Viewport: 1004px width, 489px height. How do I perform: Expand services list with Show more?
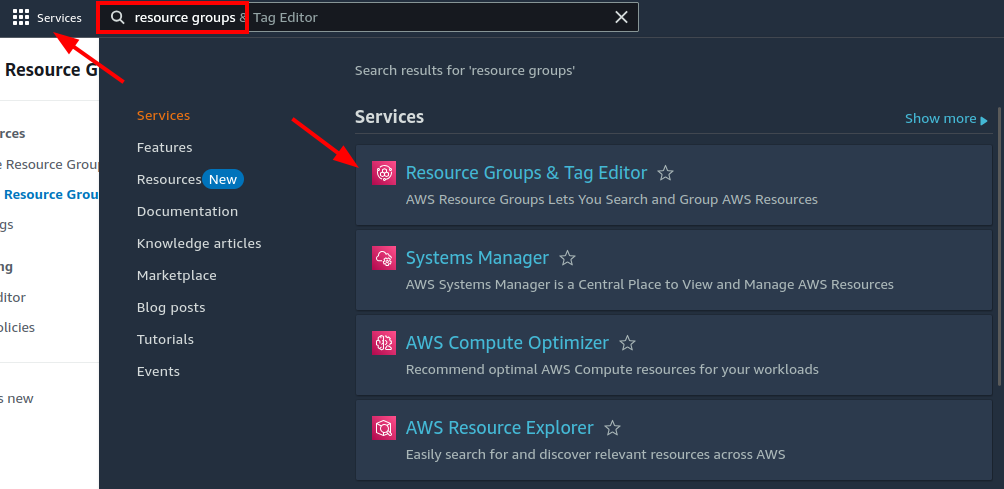pyautogui.click(x=945, y=119)
